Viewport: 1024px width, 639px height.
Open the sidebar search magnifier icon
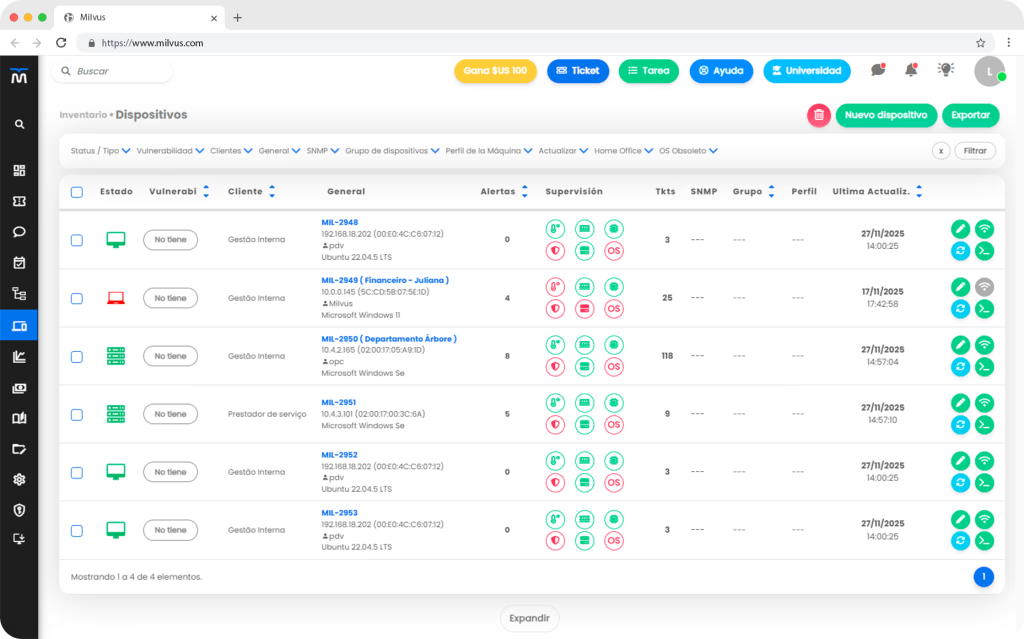(x=20, y=124)
